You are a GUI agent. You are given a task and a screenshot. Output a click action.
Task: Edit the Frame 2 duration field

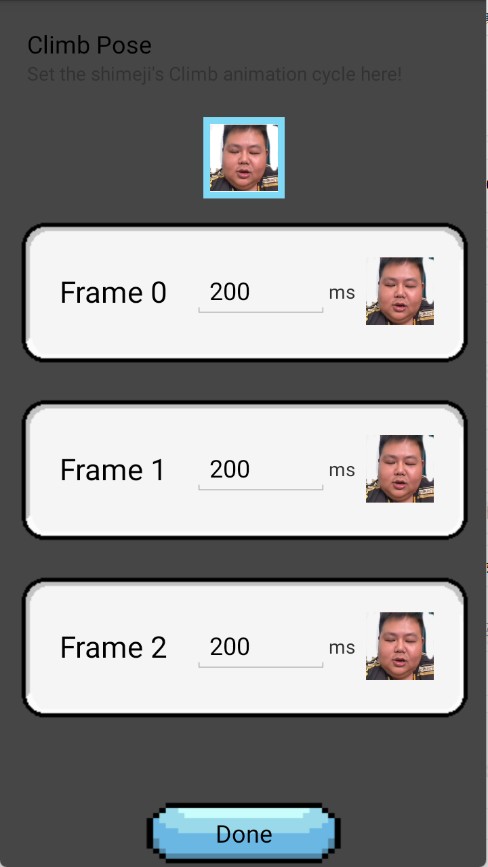click(x=260, y=648)
